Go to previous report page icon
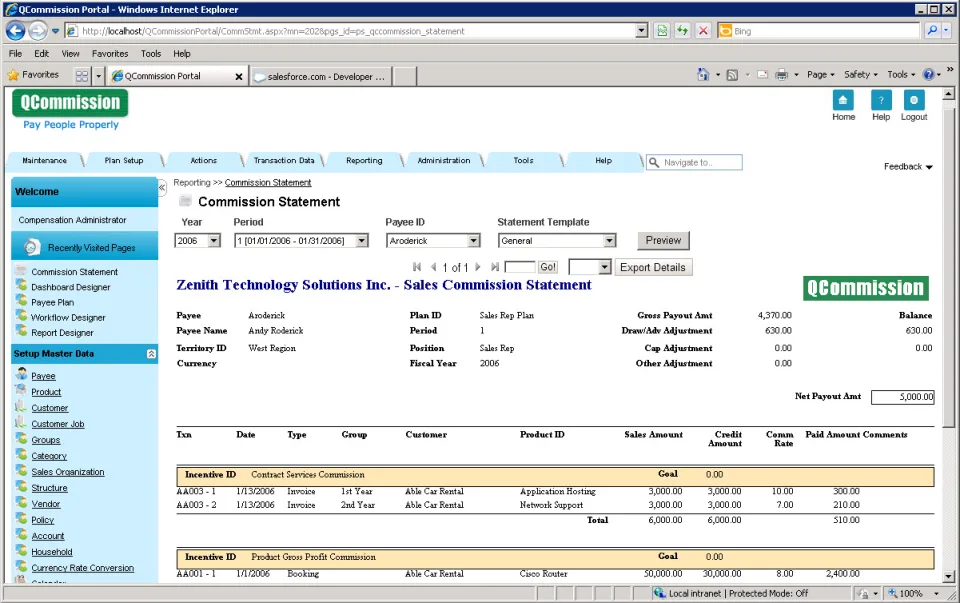 coord(433,267)
